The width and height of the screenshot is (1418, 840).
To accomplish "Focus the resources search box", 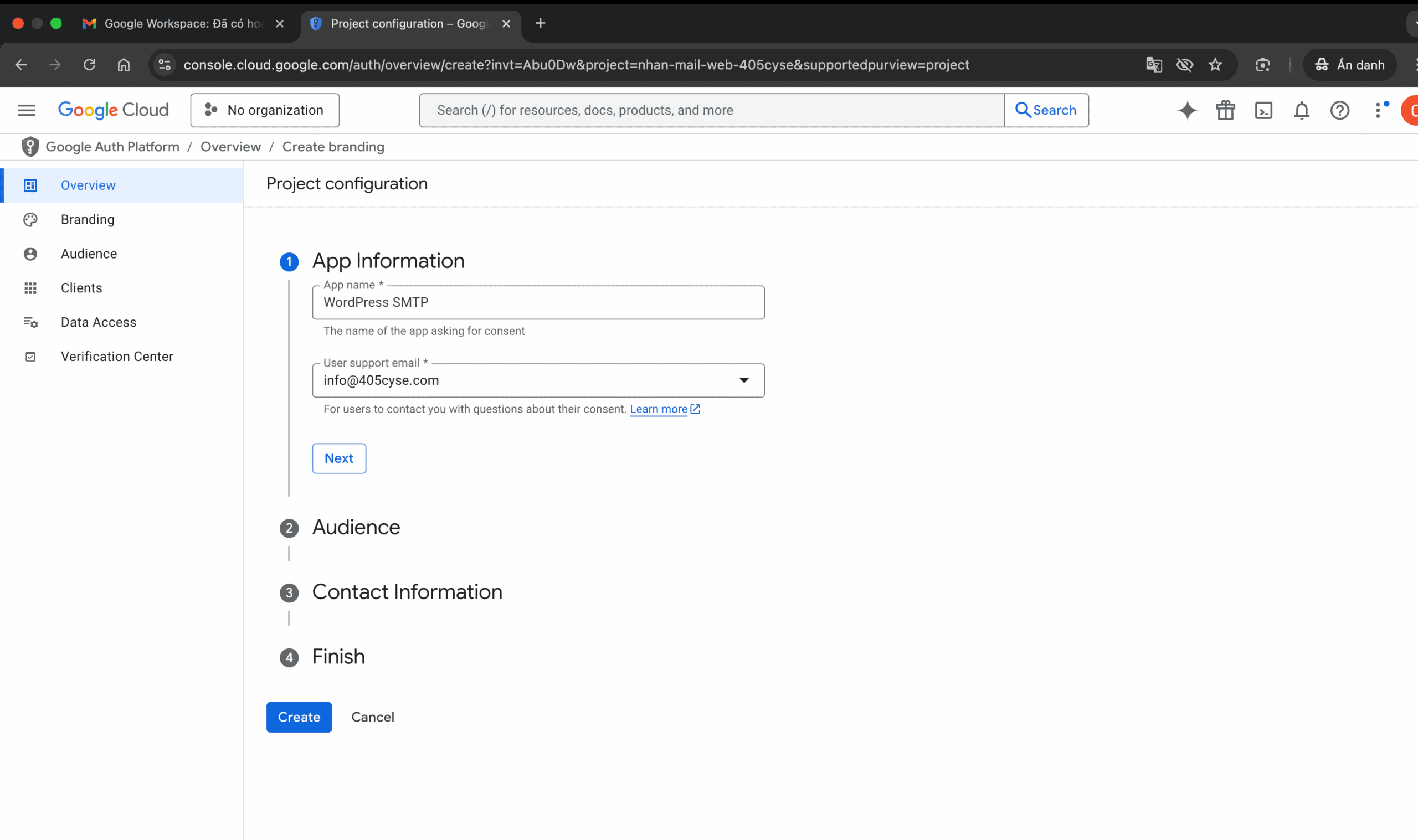I will [712, 110].
